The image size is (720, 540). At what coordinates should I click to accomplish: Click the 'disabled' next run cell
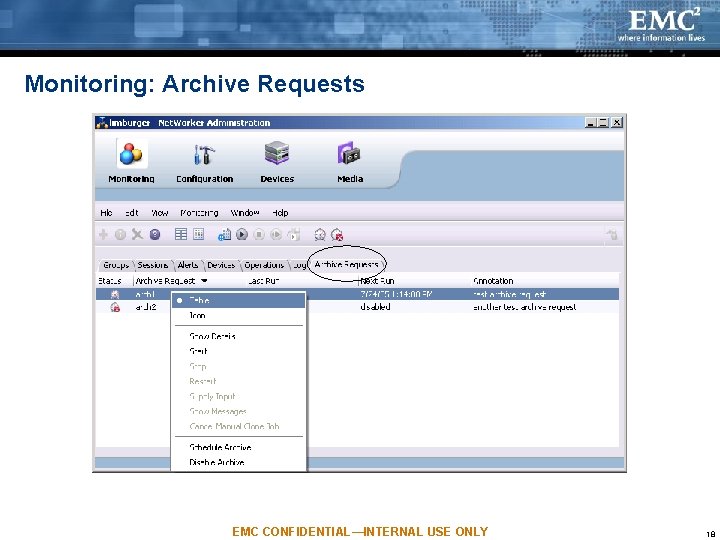pyautogui.click(x=375, y=307)
